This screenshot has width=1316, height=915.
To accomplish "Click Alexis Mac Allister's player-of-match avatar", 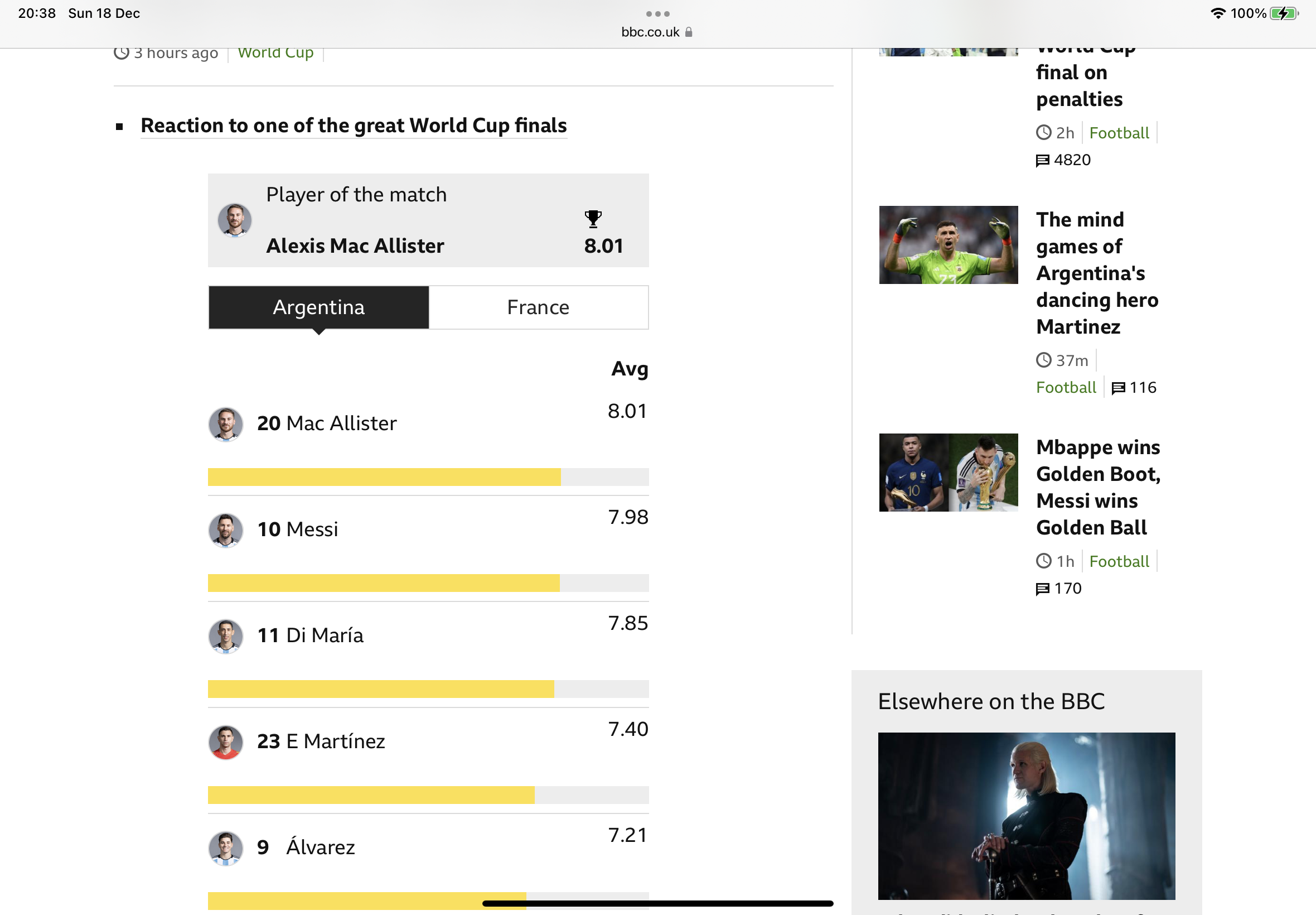I will tap(235, 220).
